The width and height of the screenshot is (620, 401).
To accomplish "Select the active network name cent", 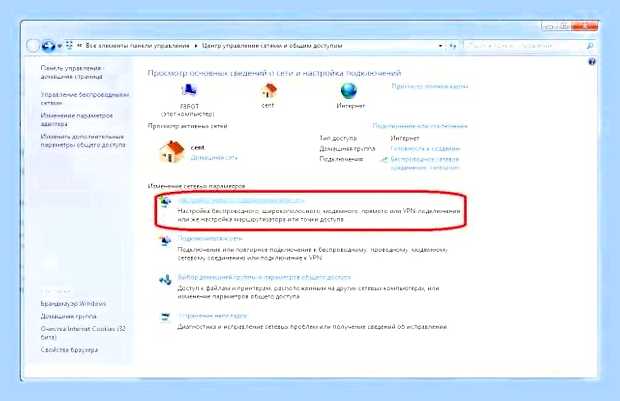I will pyautogui.click(x=198, y=148).
